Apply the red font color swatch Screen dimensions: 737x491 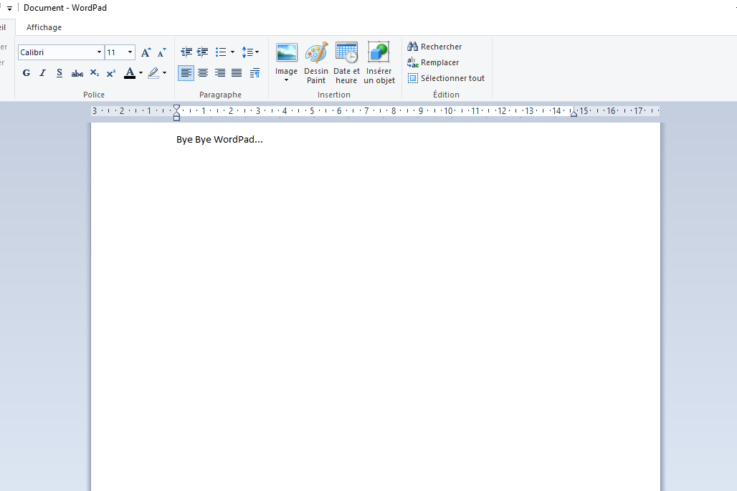tap(130, 73)
